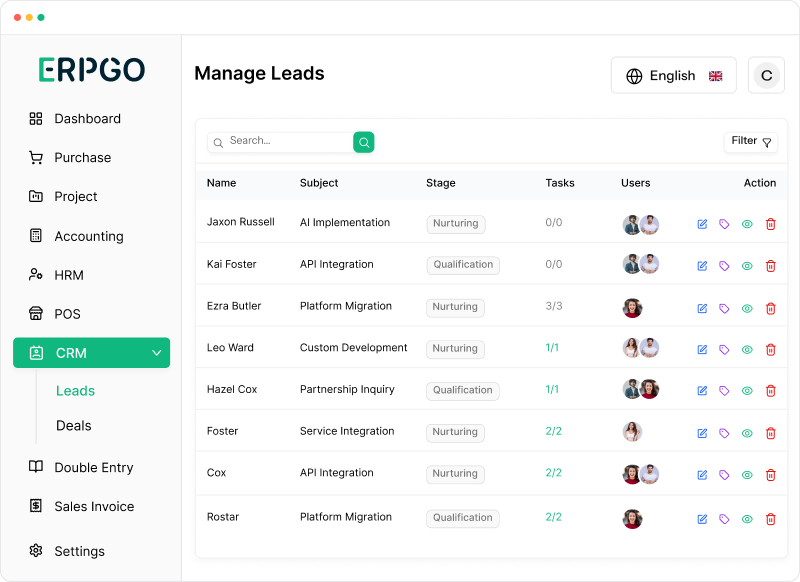Delete the Foster Service Integration lead
Screen dimensions: 800x582
[770, 433]
